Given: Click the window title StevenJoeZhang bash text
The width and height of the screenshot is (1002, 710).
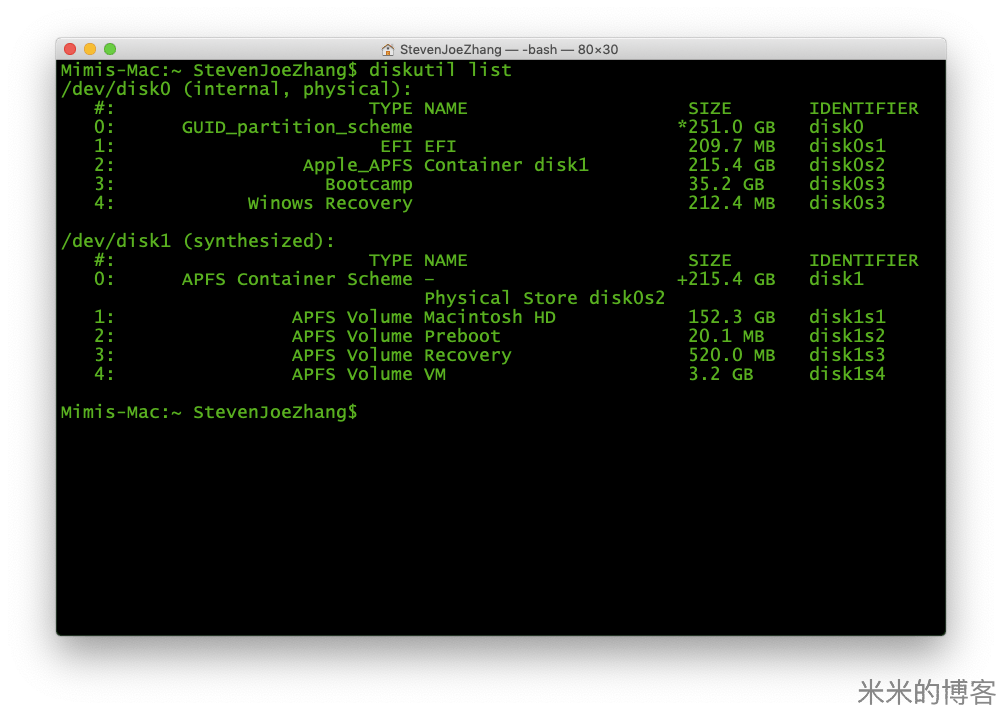Looking at the screenshot, I should (x=509, y=49).
